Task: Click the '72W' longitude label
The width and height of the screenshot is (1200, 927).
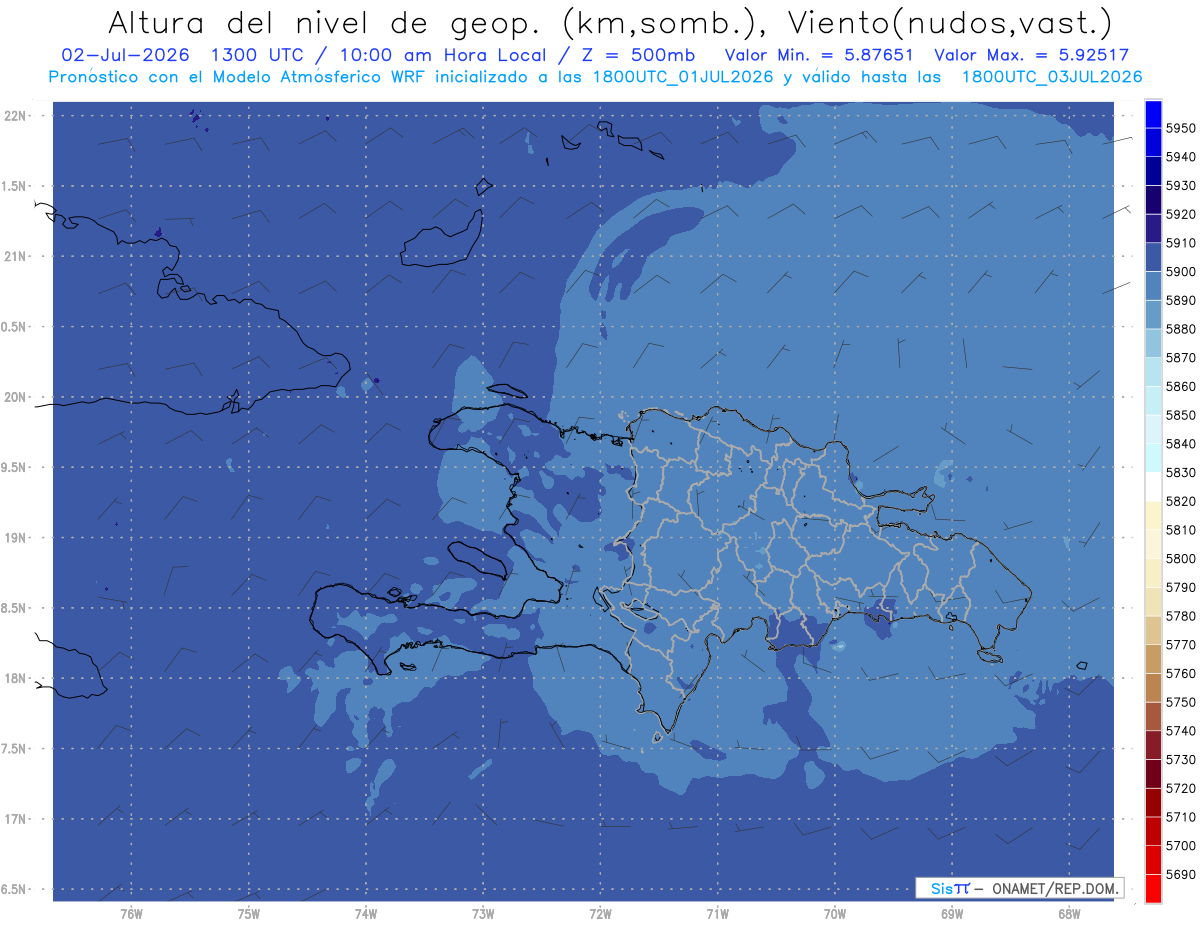Action: tap(600, 913)
